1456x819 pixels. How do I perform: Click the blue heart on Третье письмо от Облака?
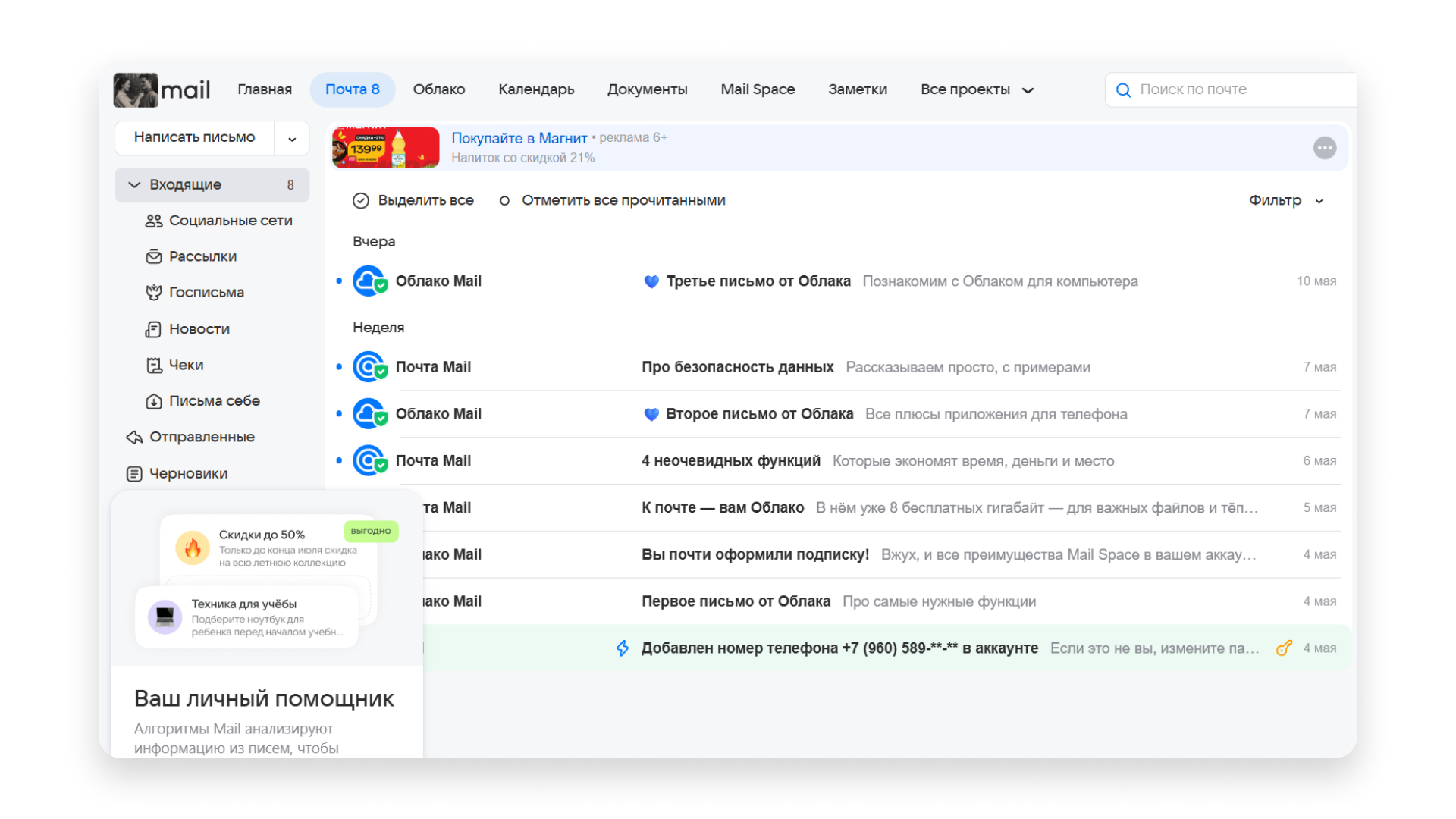651,281
